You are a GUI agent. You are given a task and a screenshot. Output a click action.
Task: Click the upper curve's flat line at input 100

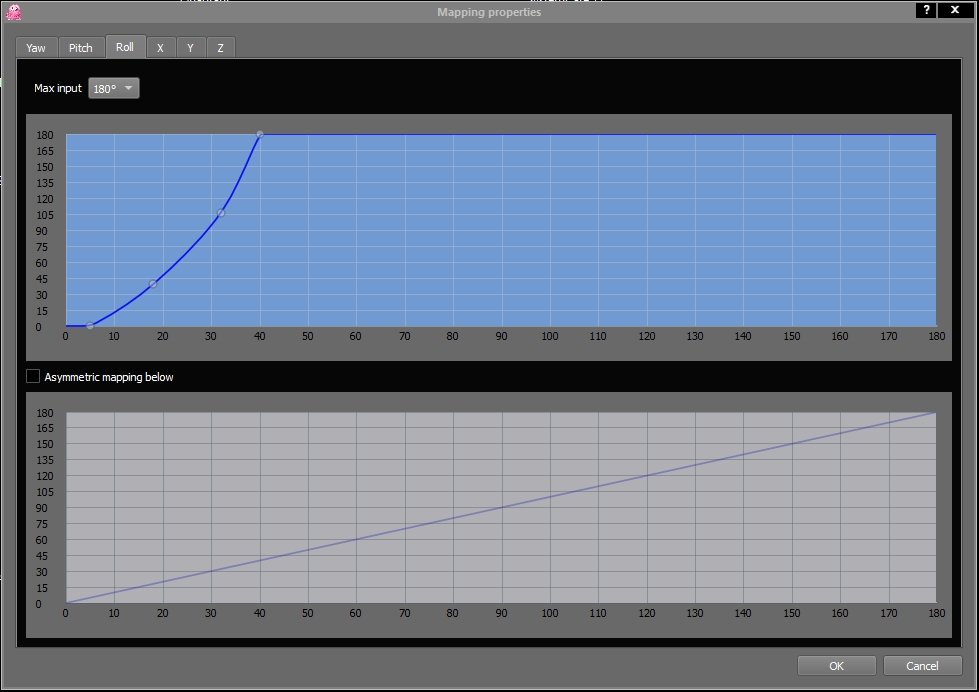[549, 134]
